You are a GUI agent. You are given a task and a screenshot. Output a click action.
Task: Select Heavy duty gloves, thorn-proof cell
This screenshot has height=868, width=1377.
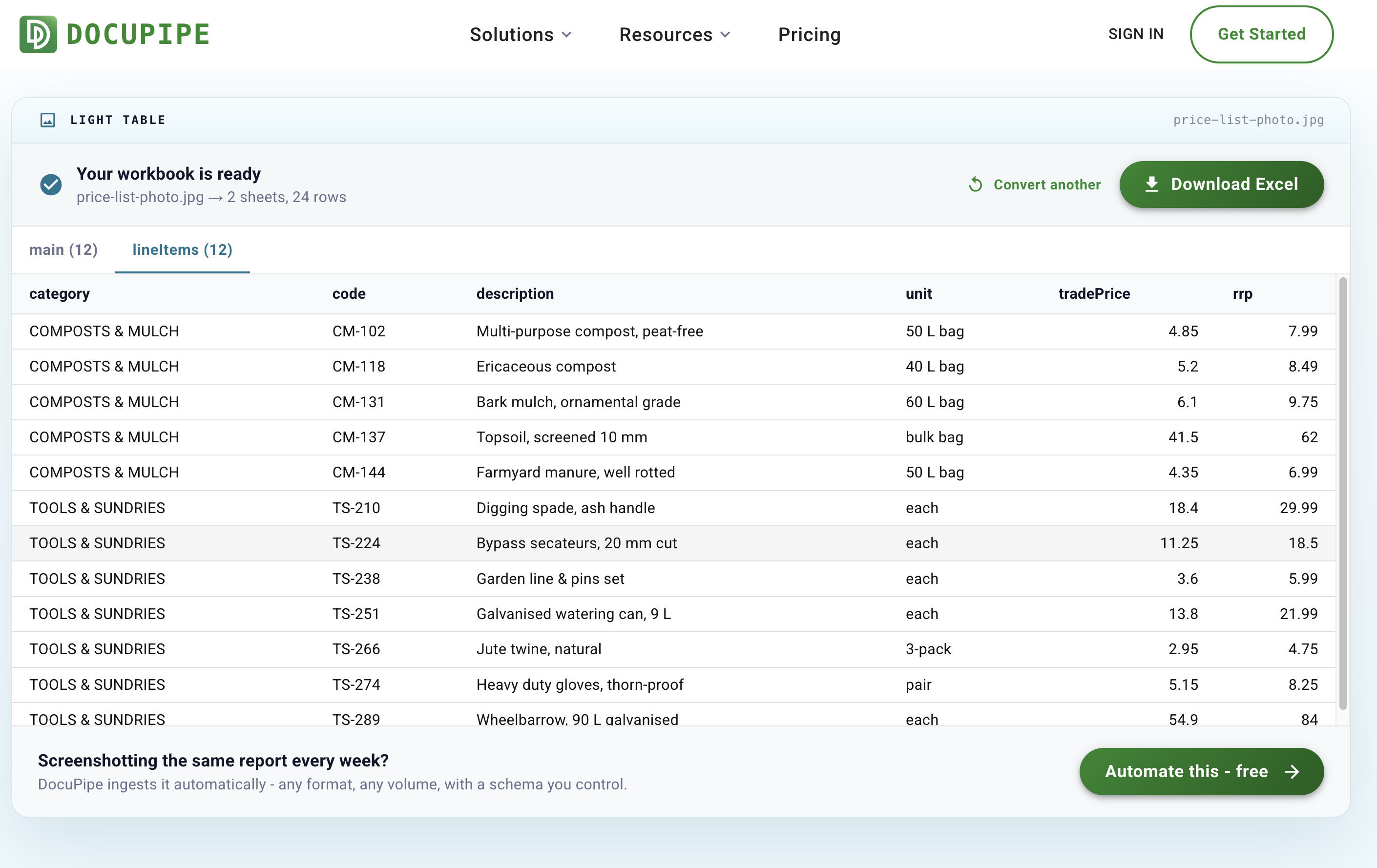pos(580,684)
